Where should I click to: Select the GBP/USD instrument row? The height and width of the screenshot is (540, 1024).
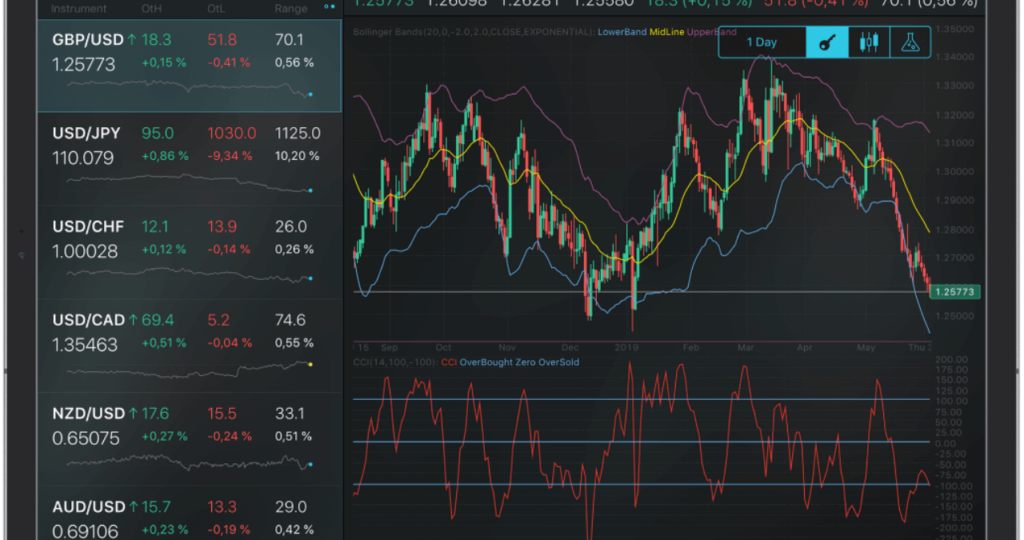tap(189, 66)
